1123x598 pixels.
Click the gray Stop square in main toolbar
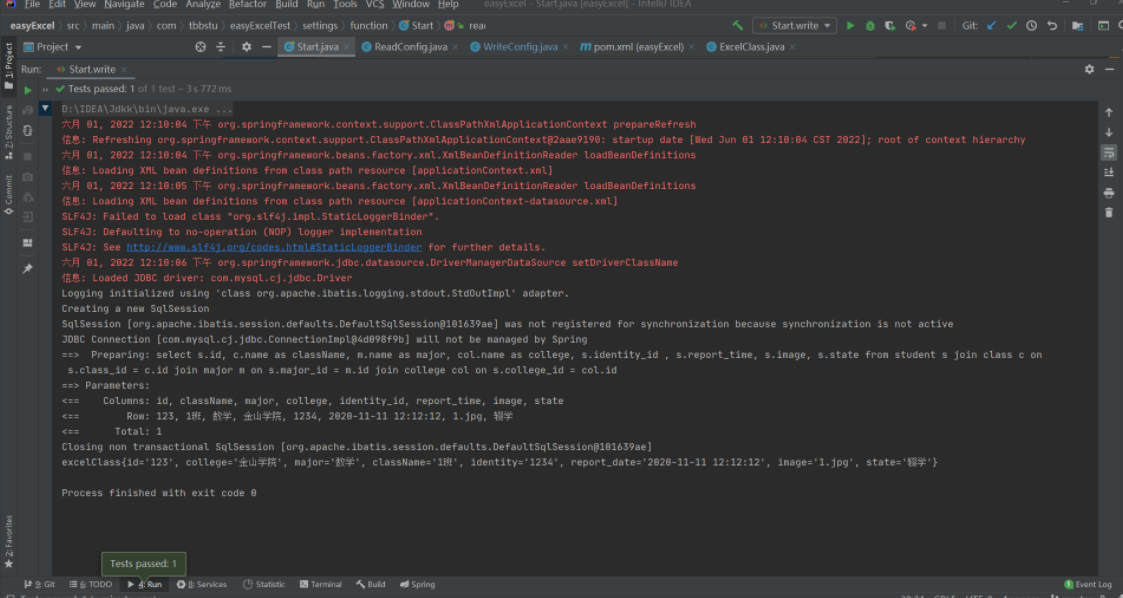pos(942,26)
